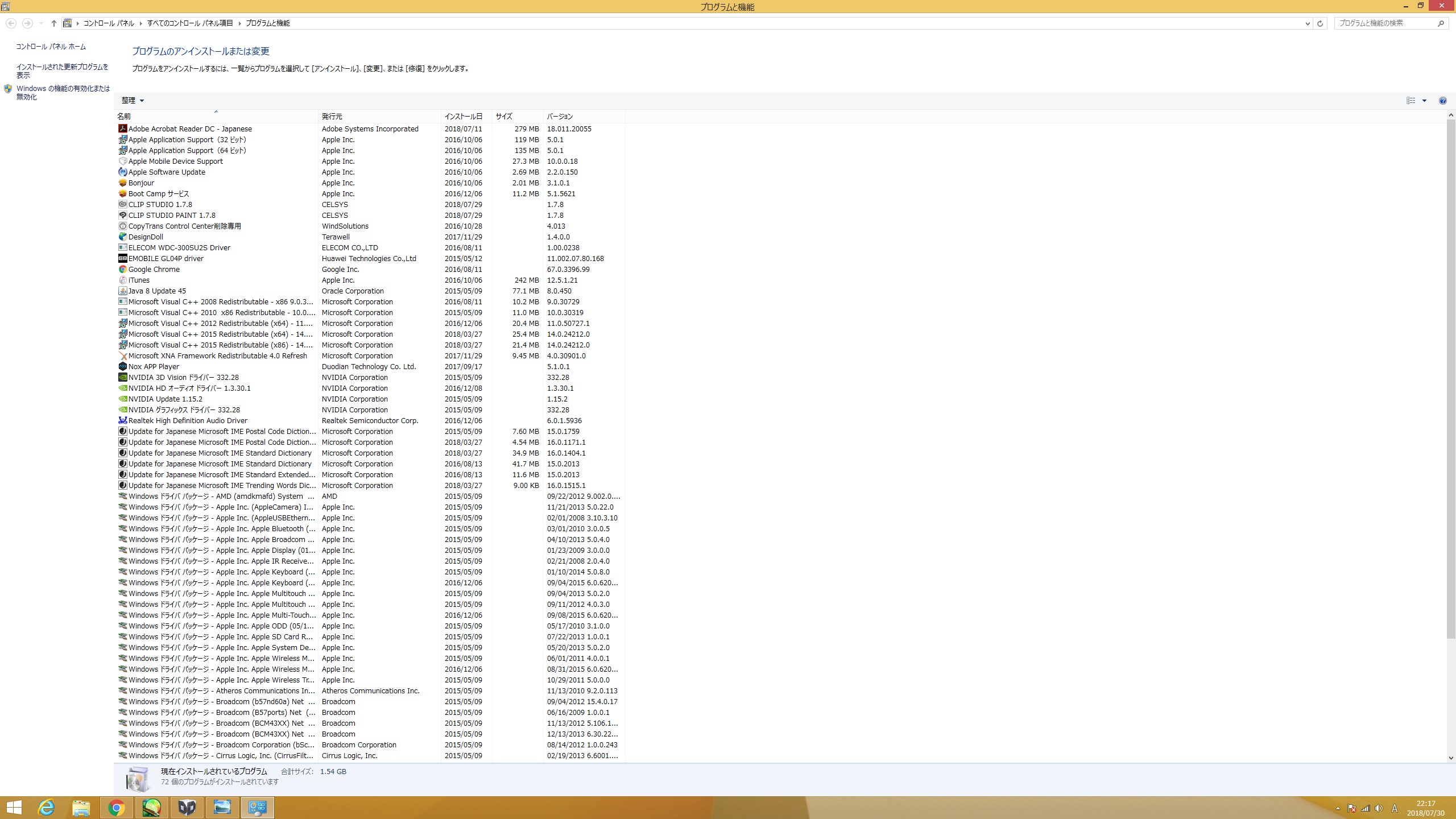Open コントロール パネル ホーム link
This screenshot has height=819, width=1456.
pos(51,47)
